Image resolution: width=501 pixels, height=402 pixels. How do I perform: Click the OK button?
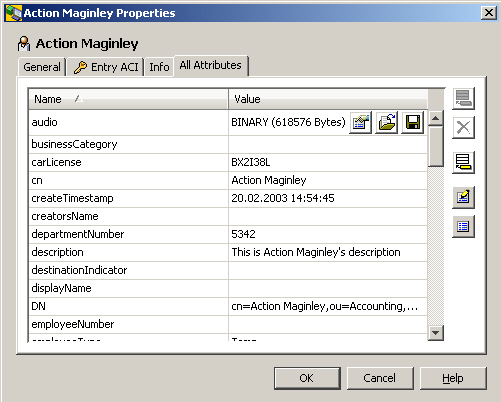click(x=307, y=378)
